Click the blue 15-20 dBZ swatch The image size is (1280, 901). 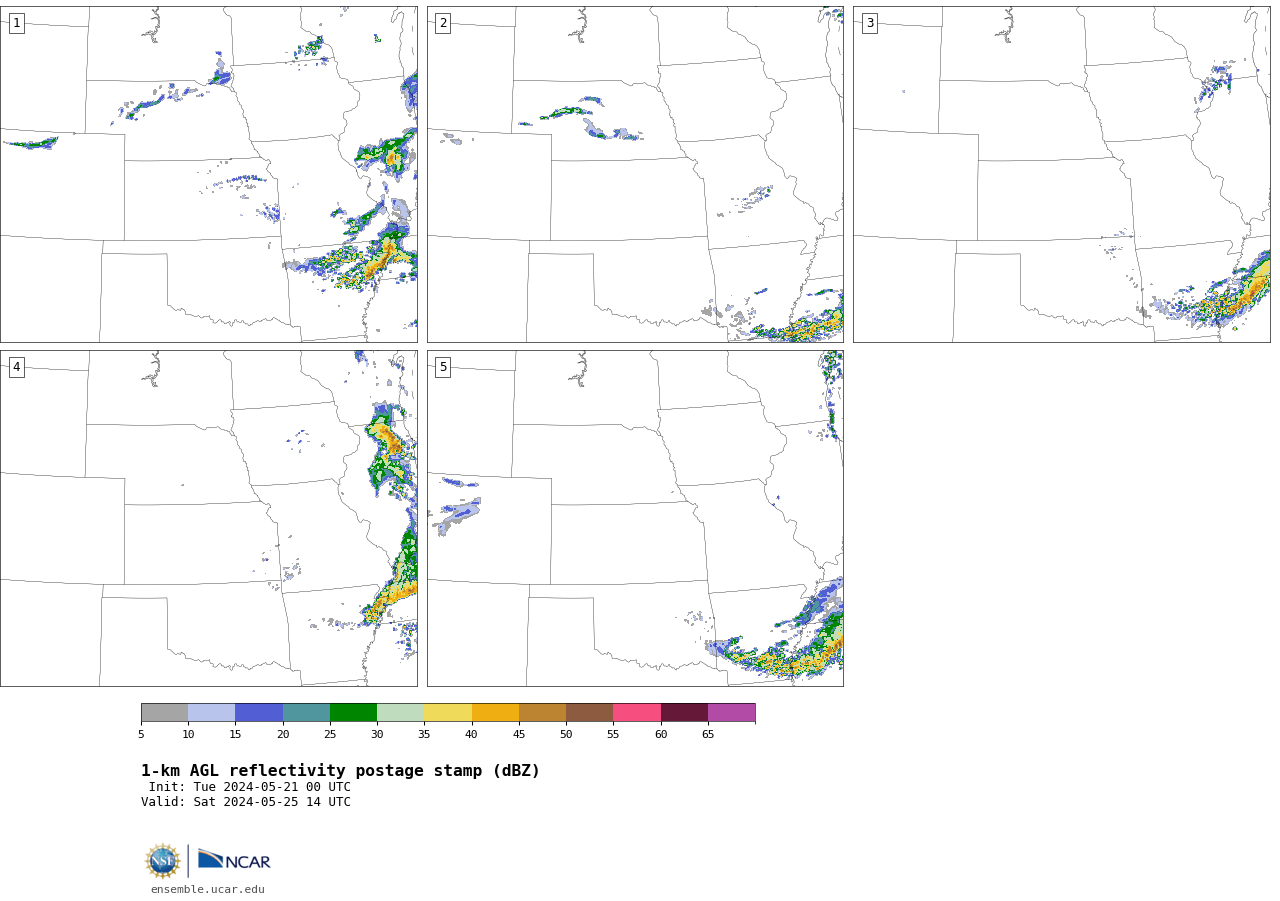tap(259, 713)
